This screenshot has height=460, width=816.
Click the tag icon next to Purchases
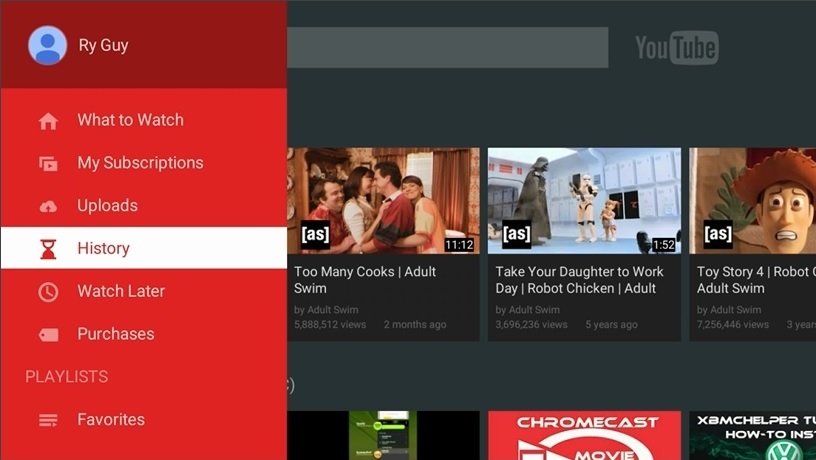48,335
